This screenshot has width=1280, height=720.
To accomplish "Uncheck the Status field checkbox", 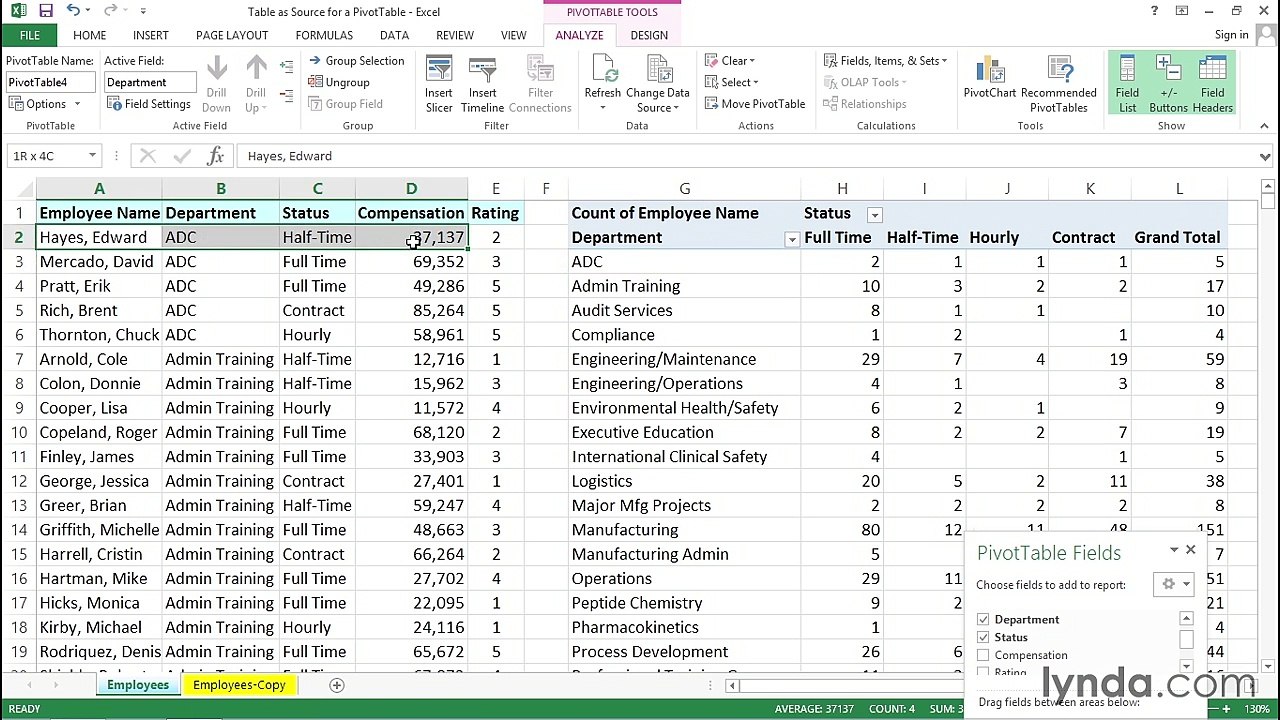I will (x=983, y=638).
